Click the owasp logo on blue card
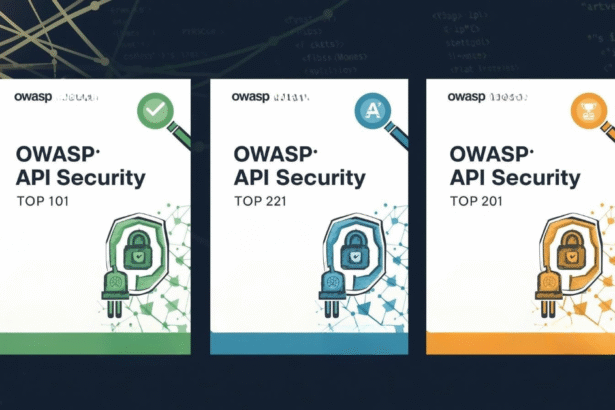The height and width of the screenshot is (410, 615). 250,97
